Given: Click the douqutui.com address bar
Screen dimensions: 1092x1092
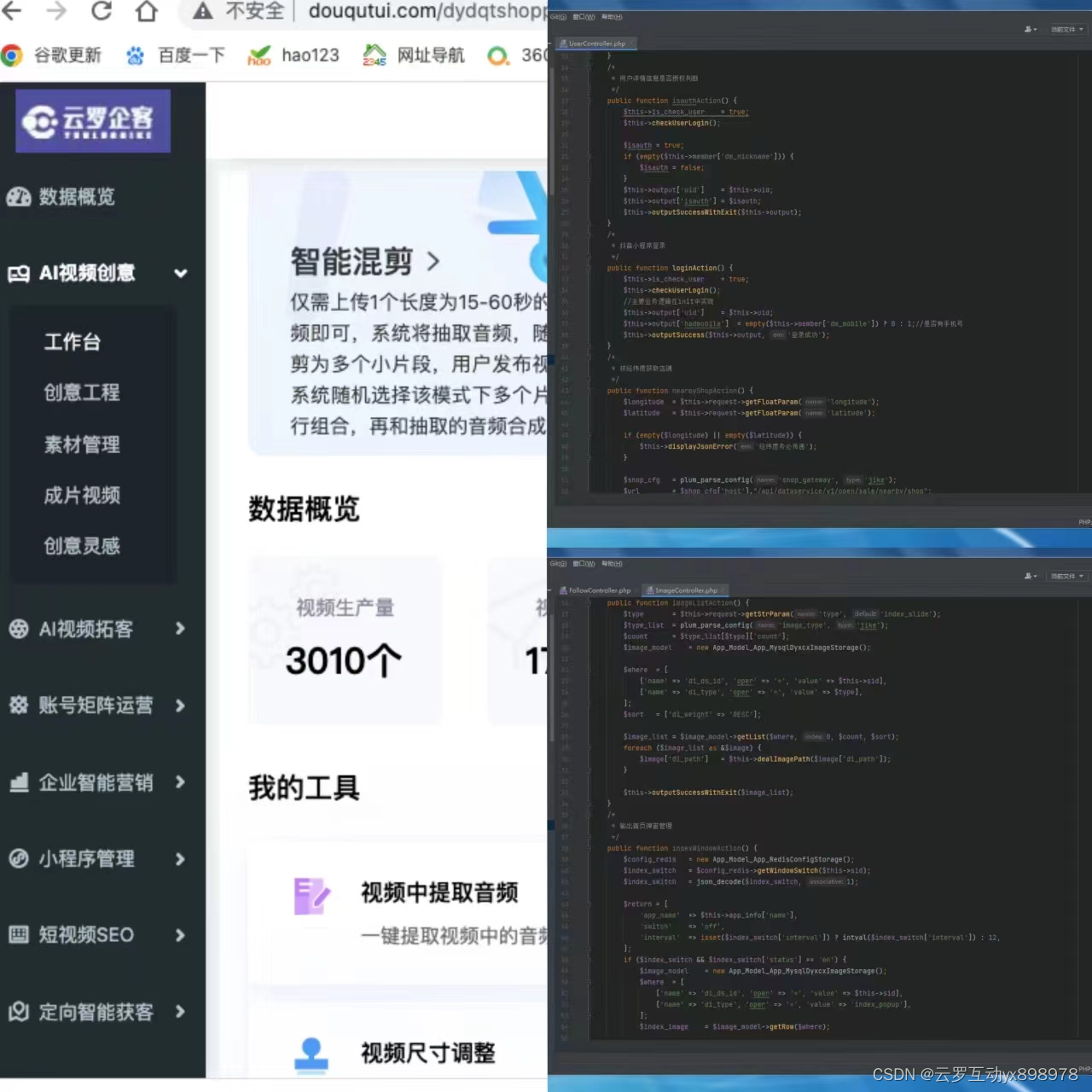Looking at the screenshot, I should click(427, 11).
